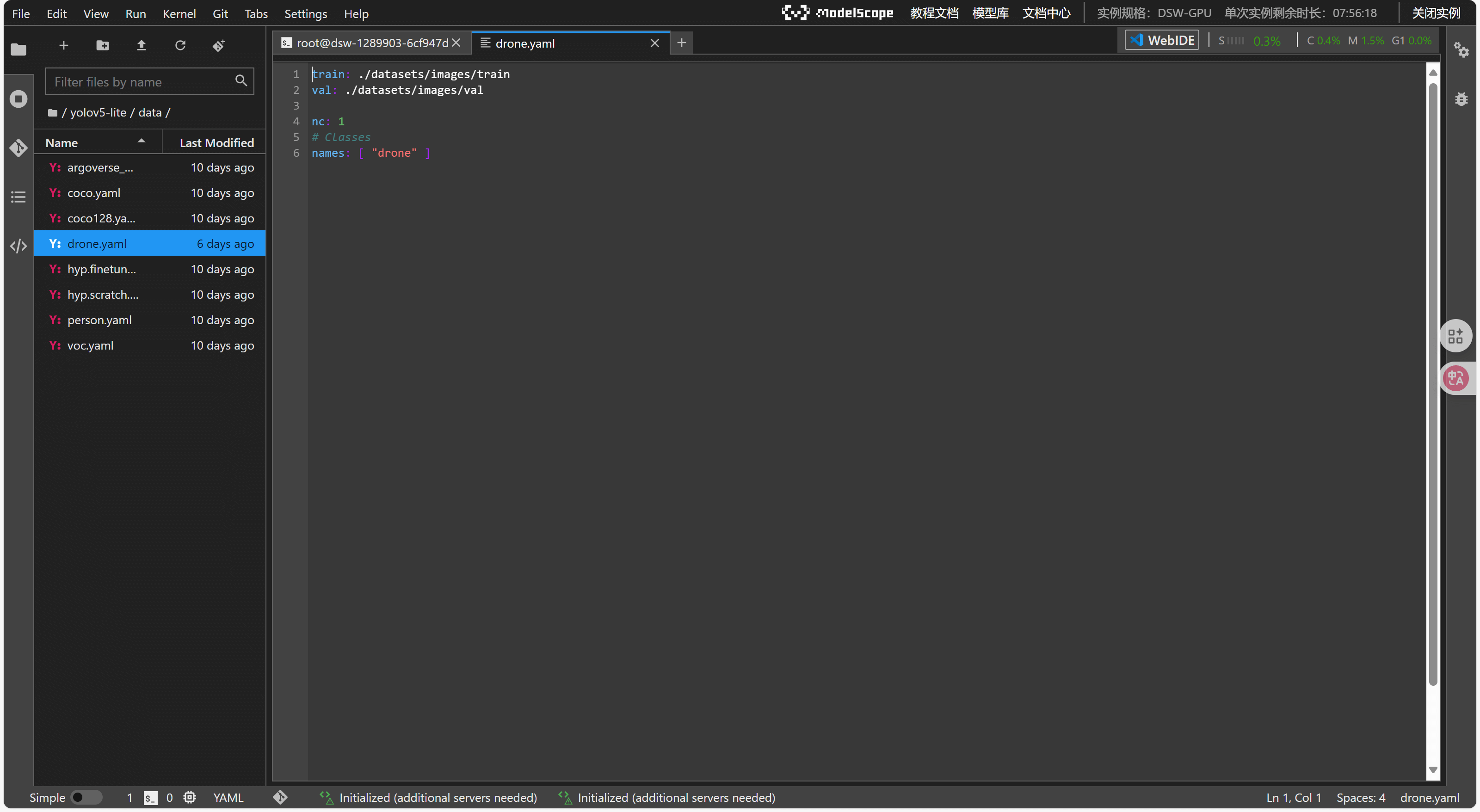Open coco.yaml in the file list
Image resolution: width=1480 pixels, height=812 pixels.
pyautogui.click(x=93, y=193)
